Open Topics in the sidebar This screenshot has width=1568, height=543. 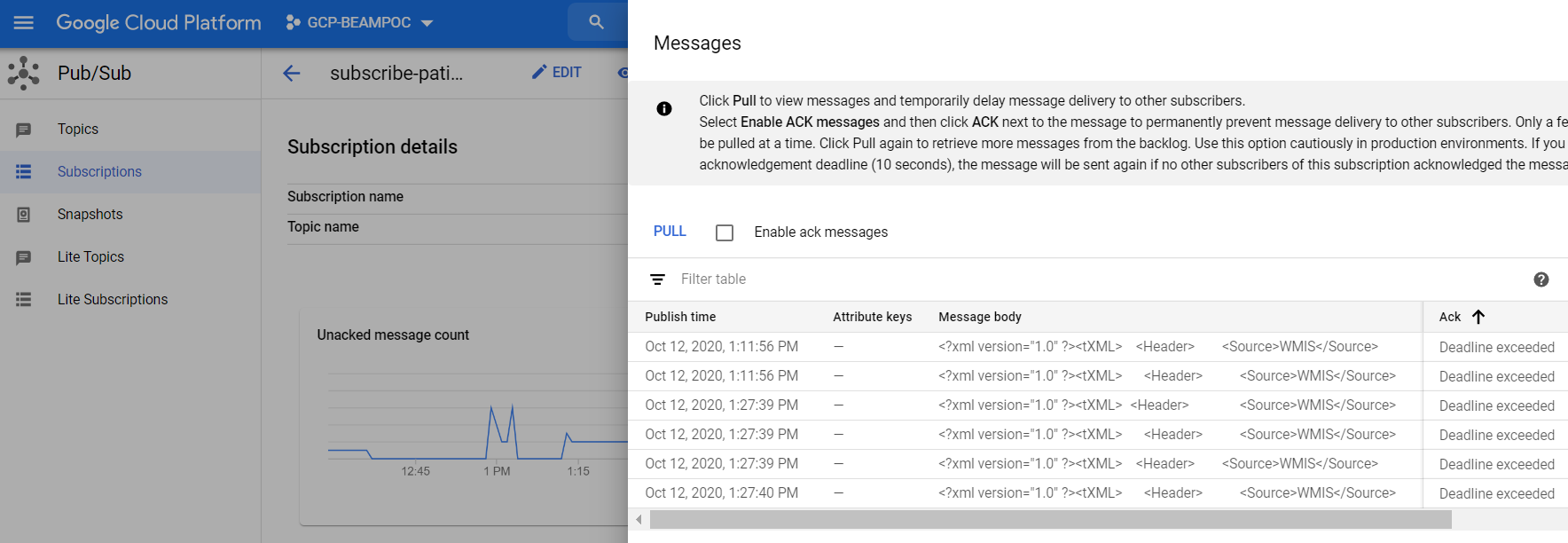(x=78, y=130)
